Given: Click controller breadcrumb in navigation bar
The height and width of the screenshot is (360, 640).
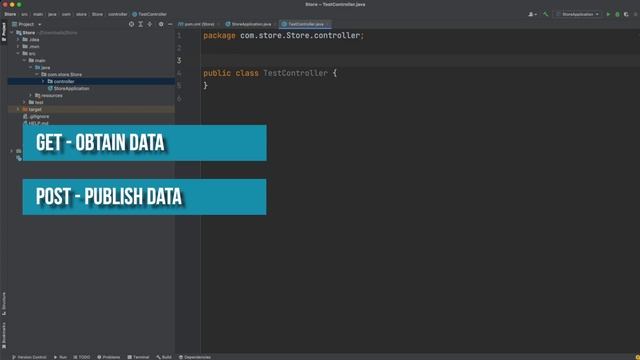Looking at the screenshot, I should (118, 14).
